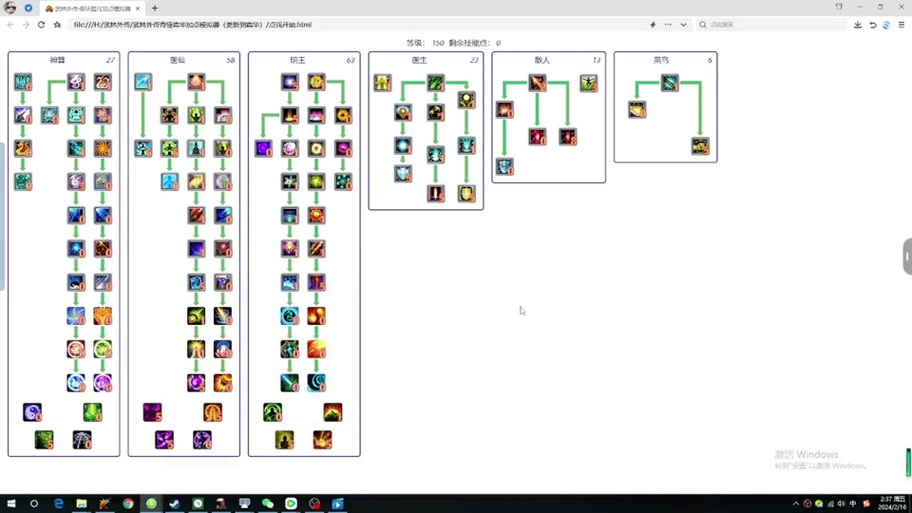Screen dimensions: 912x513
Task: Select the yellow sunflower skill in 医生 panel
Action: (466, 99)
